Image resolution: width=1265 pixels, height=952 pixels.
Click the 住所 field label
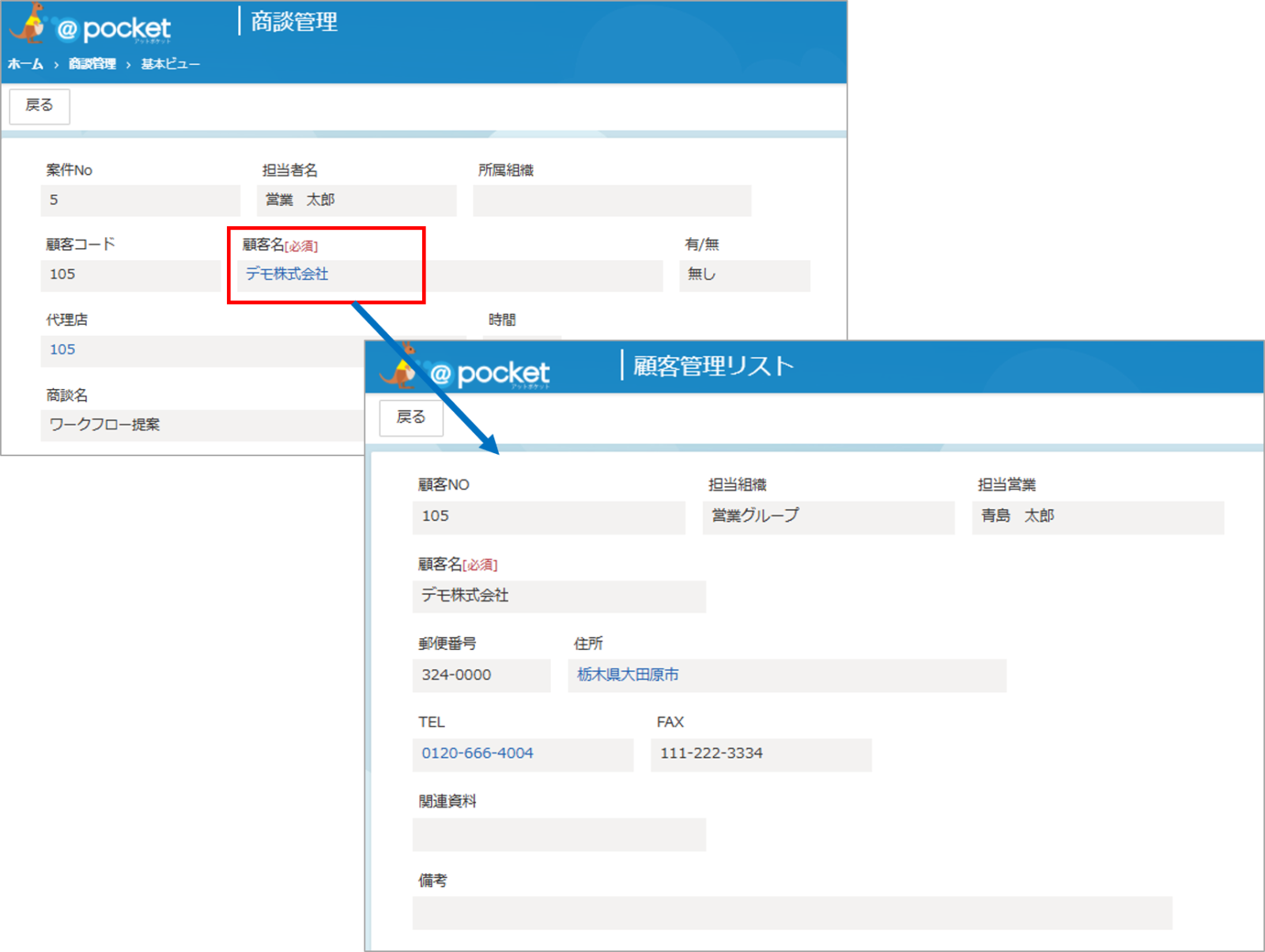click(588, 644)
